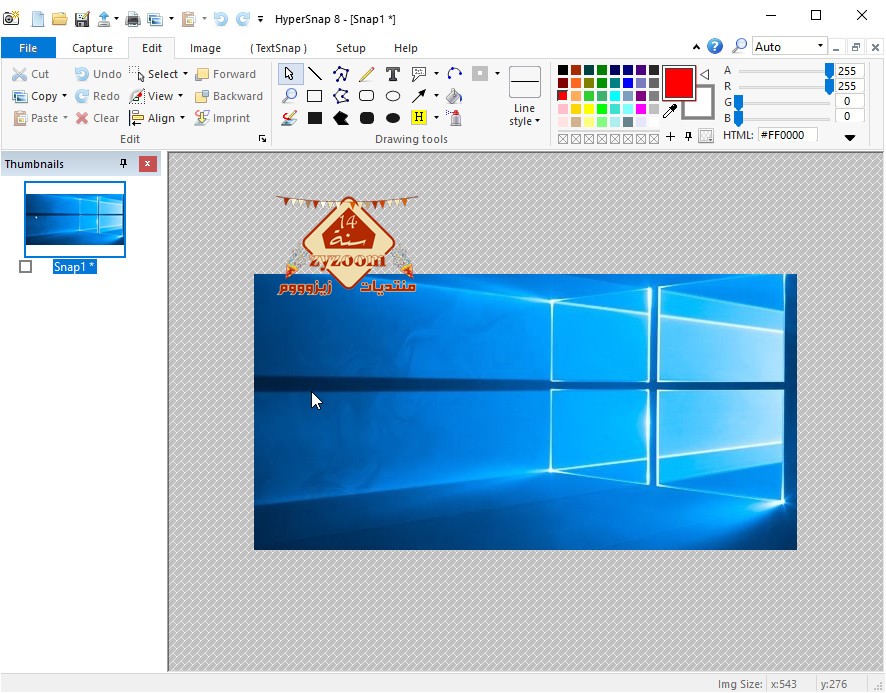Add custom color with plus icon
886x693 pixels.
point(670,136)
